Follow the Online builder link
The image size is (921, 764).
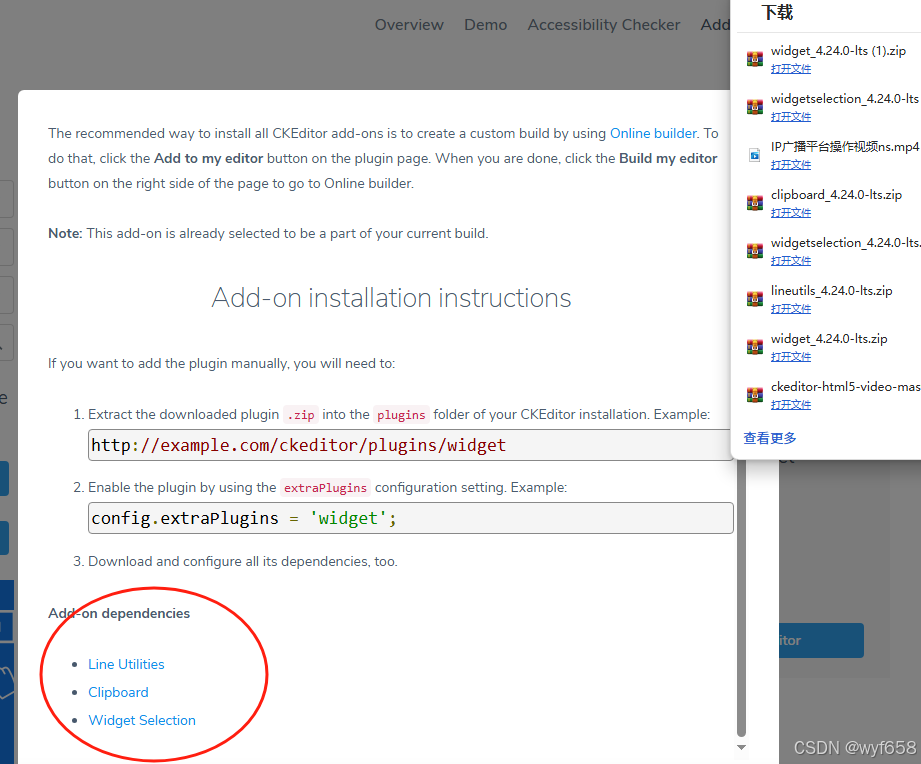(653, 133)
